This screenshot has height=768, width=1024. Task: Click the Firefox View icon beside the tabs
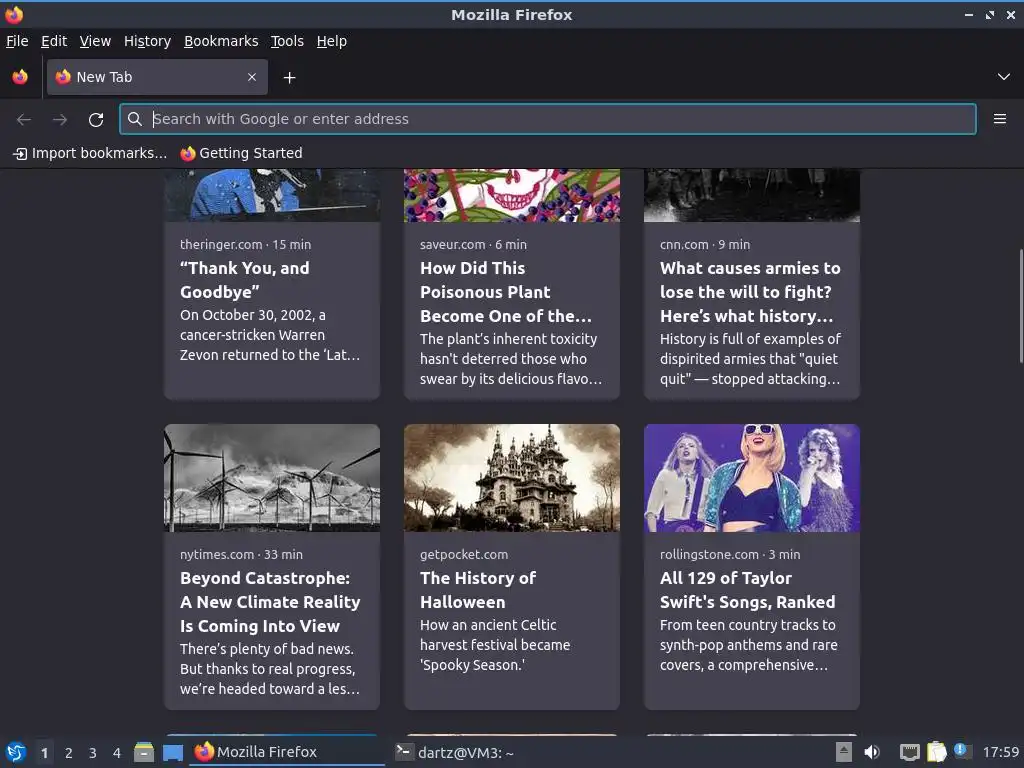click(x=20, y=77)
